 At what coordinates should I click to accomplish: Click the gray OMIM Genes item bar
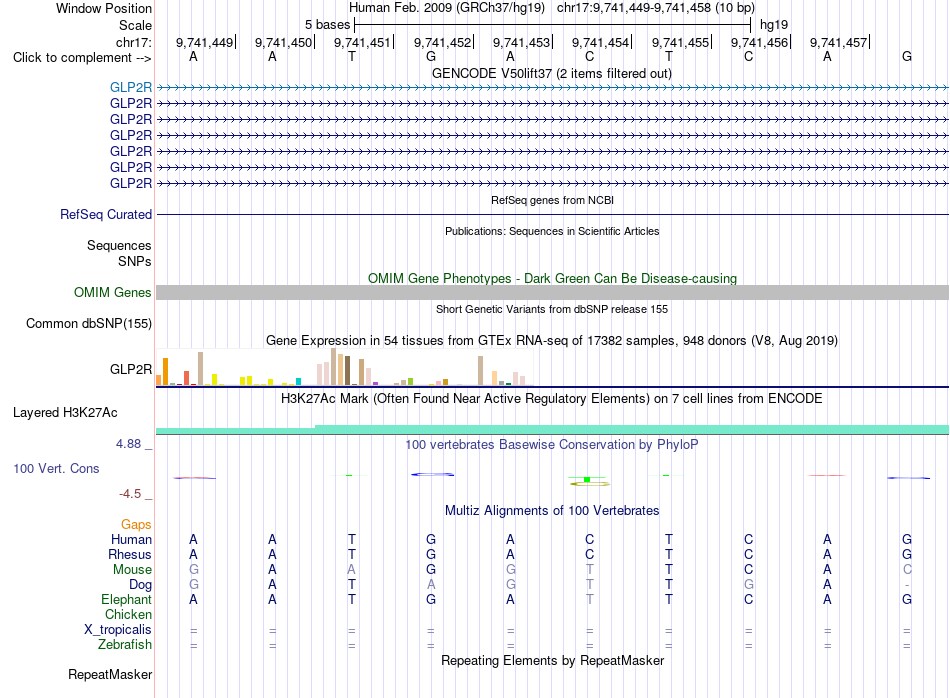552,293
